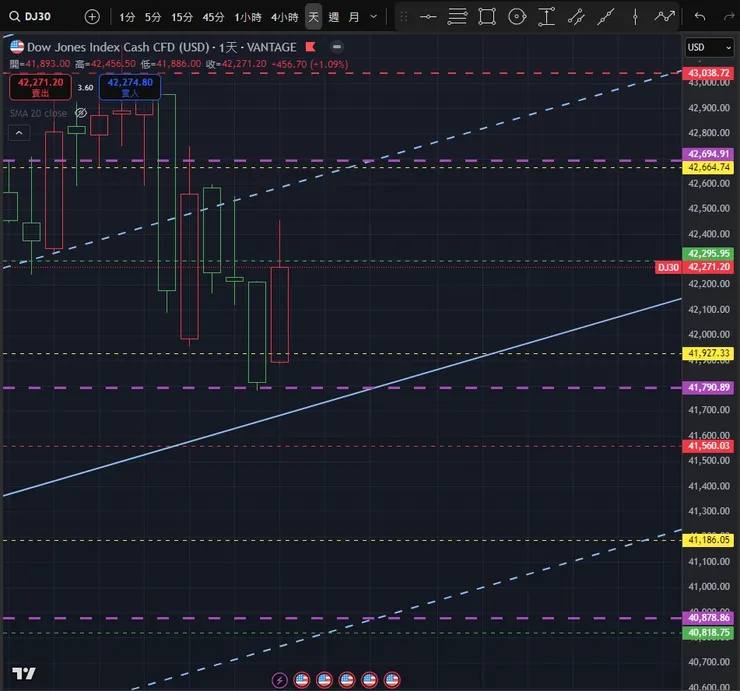
Task: Click the 42,295.95 green price label
Action: click(x=708, y=253)
